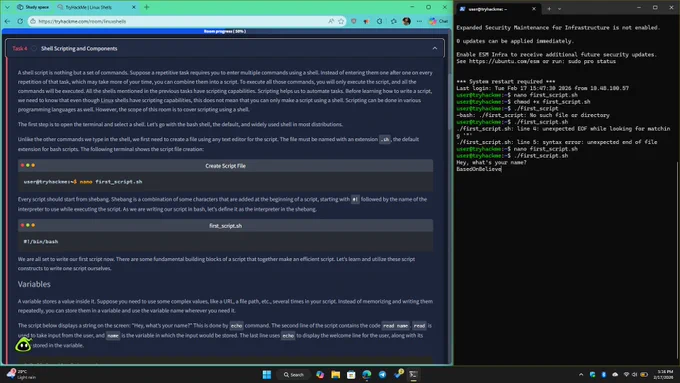Open browser Settings and more menu
This screenshot has width=680, height=383.
point(419,21)
